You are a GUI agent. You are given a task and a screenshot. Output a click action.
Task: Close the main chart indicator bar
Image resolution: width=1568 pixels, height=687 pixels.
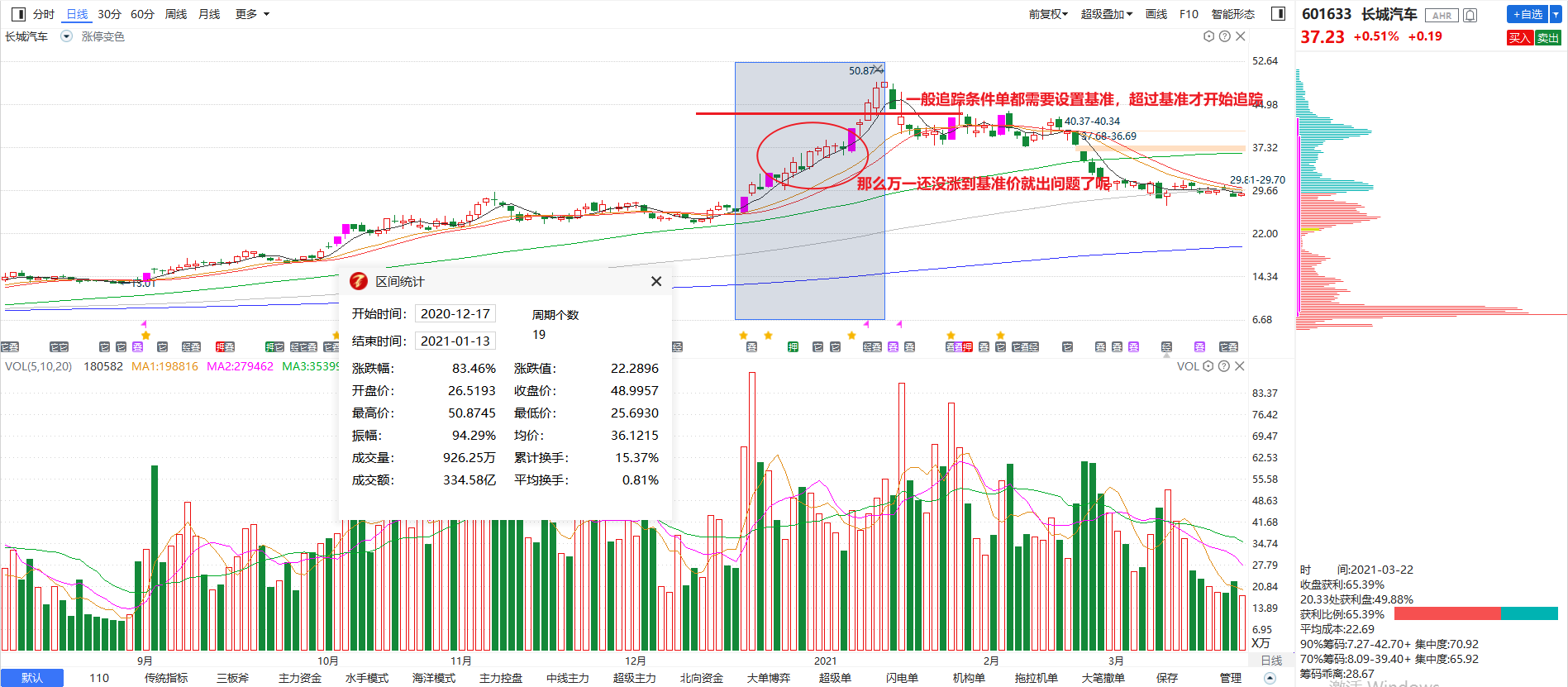(x=1241, y=36)
